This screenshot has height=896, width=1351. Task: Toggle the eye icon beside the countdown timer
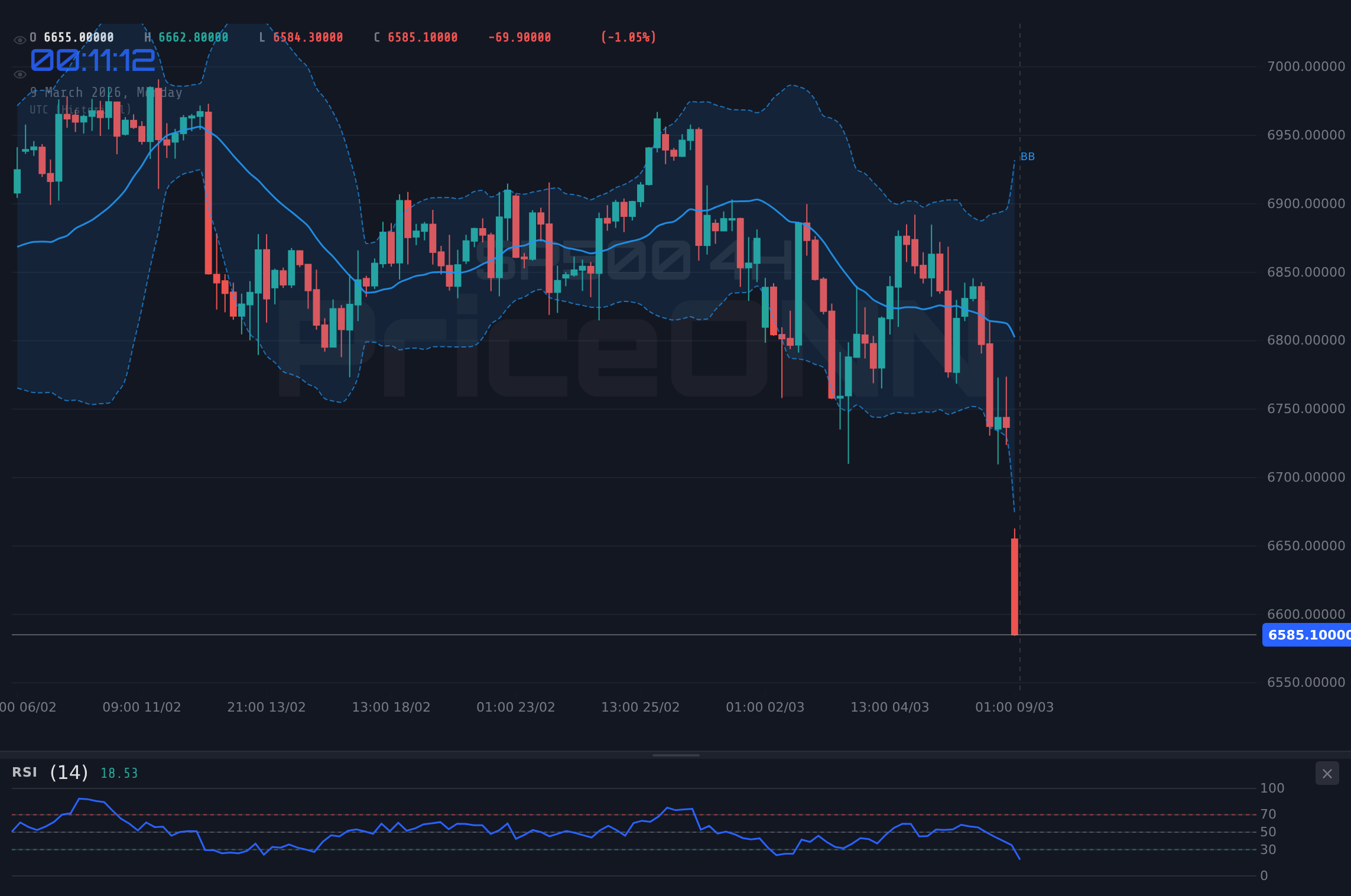pyautogui.click(x=20, y=74)
